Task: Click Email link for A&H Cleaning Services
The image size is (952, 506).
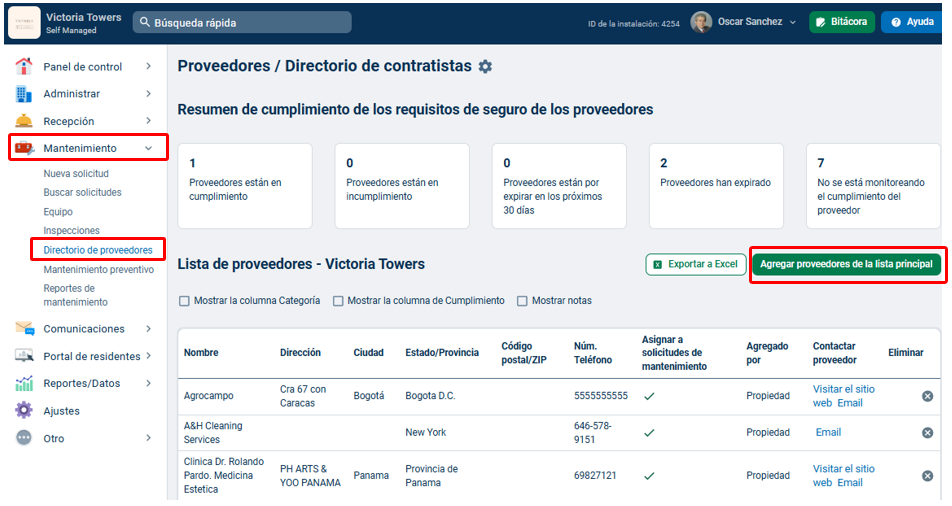Action: [x=828, y=432]
